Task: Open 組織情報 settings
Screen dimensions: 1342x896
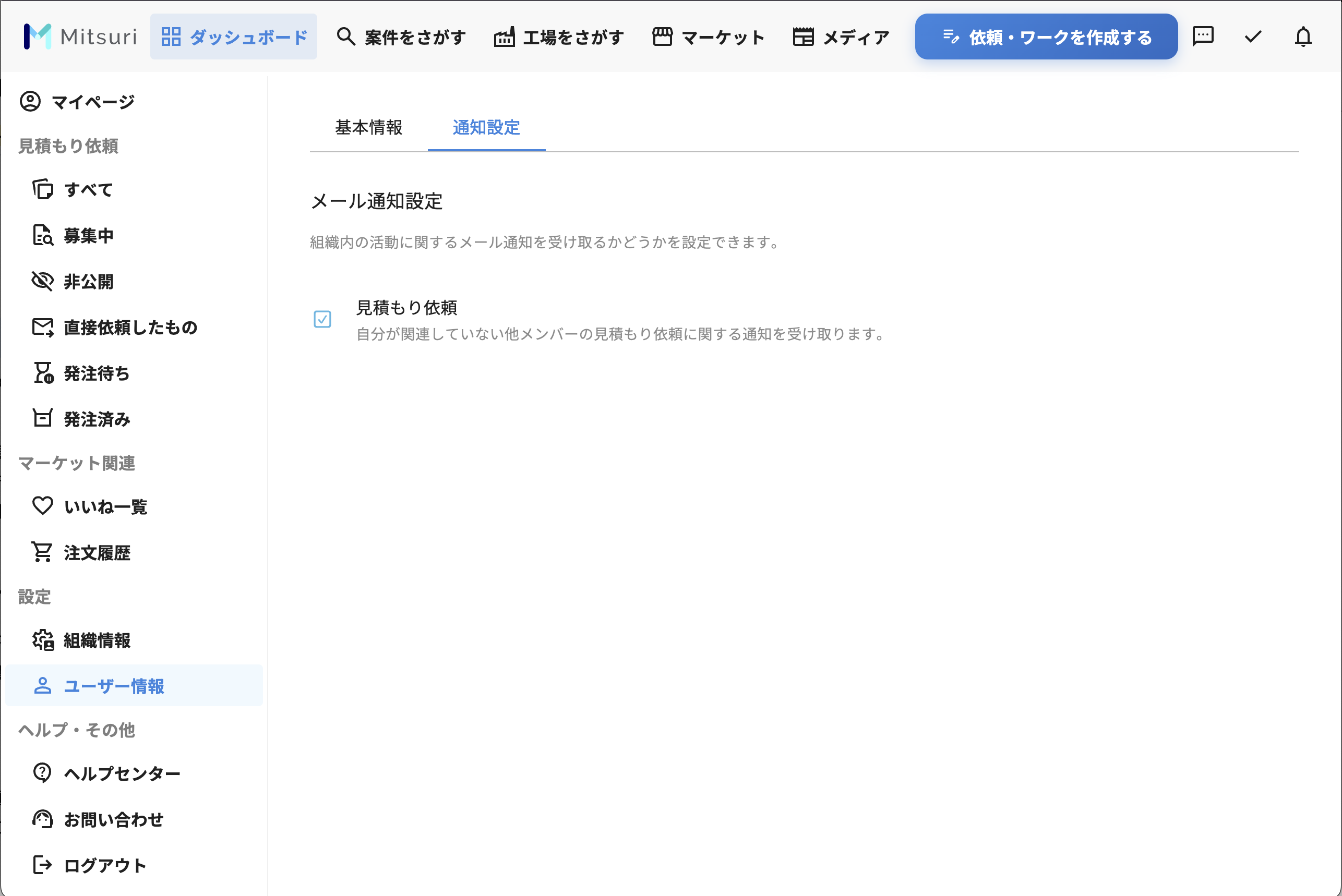Action: point(134,640)
